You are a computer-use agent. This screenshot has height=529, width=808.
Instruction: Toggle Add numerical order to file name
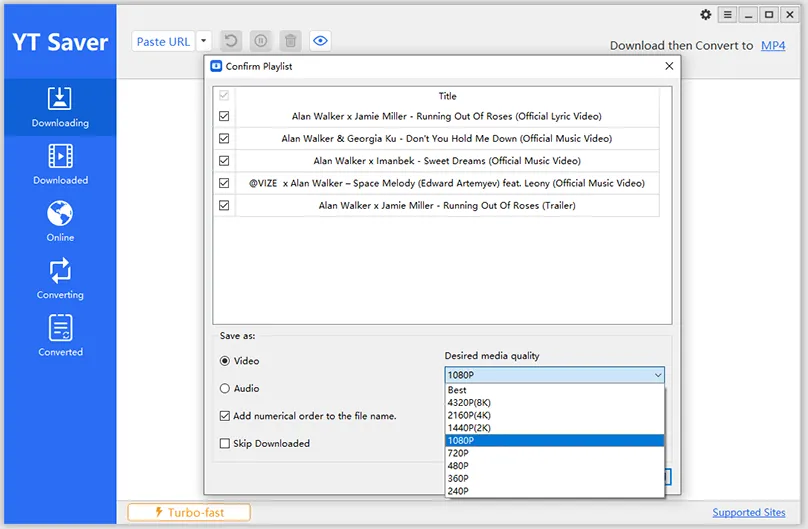[x=225, y=416]
